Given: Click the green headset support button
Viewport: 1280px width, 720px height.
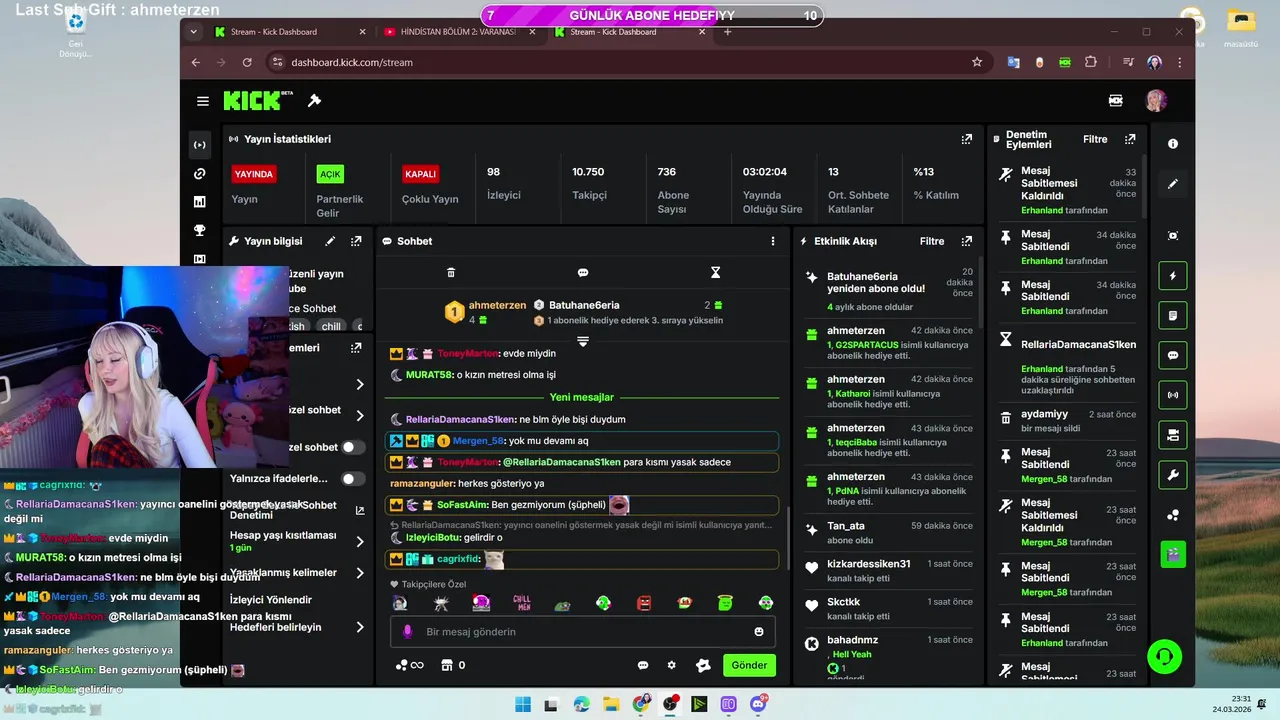Looking at the screenshot, I should pyautogui.click(x=1164, y=657).
